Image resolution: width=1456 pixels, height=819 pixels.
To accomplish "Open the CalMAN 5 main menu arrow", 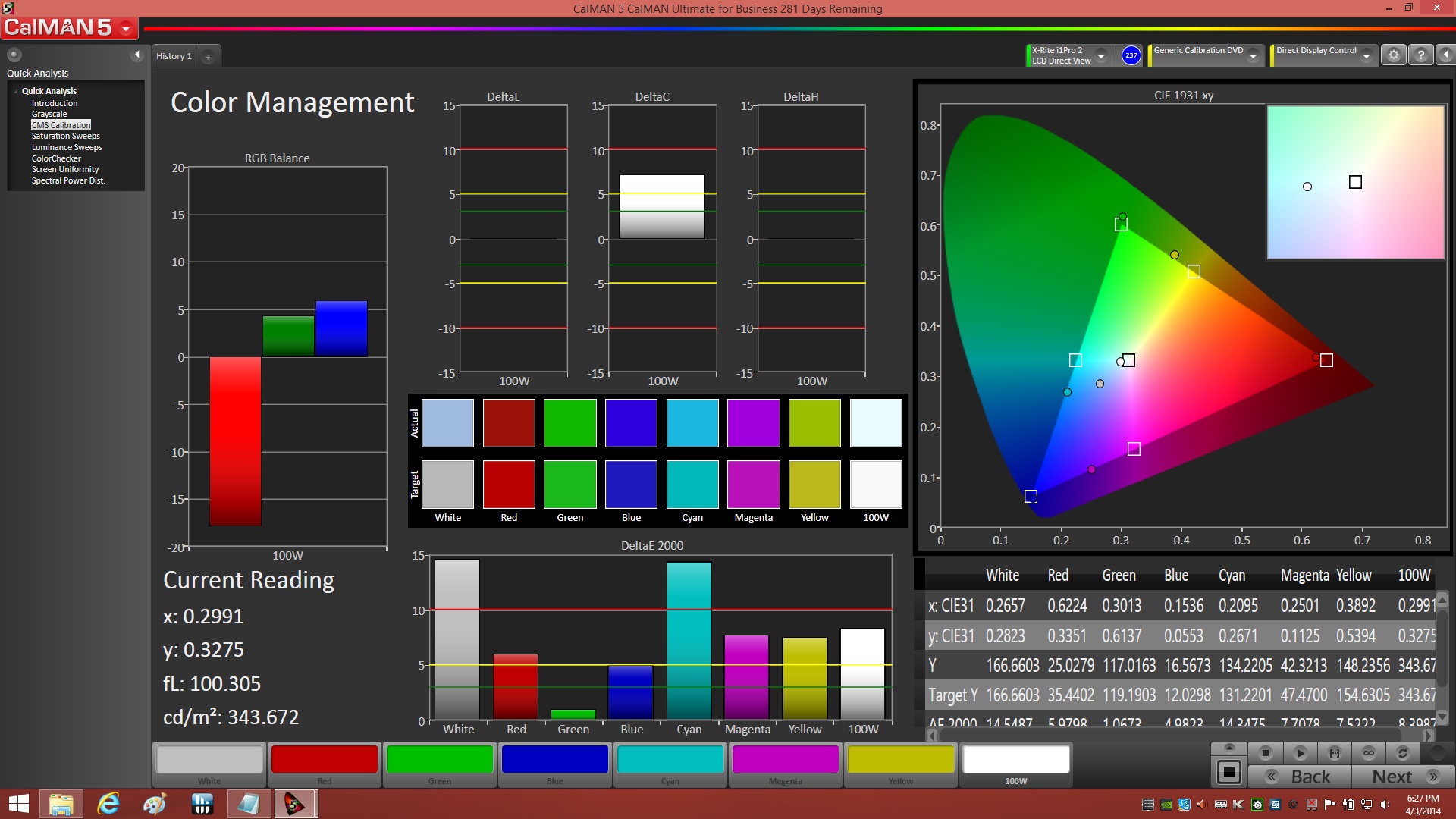I will [x=126, y=29].
